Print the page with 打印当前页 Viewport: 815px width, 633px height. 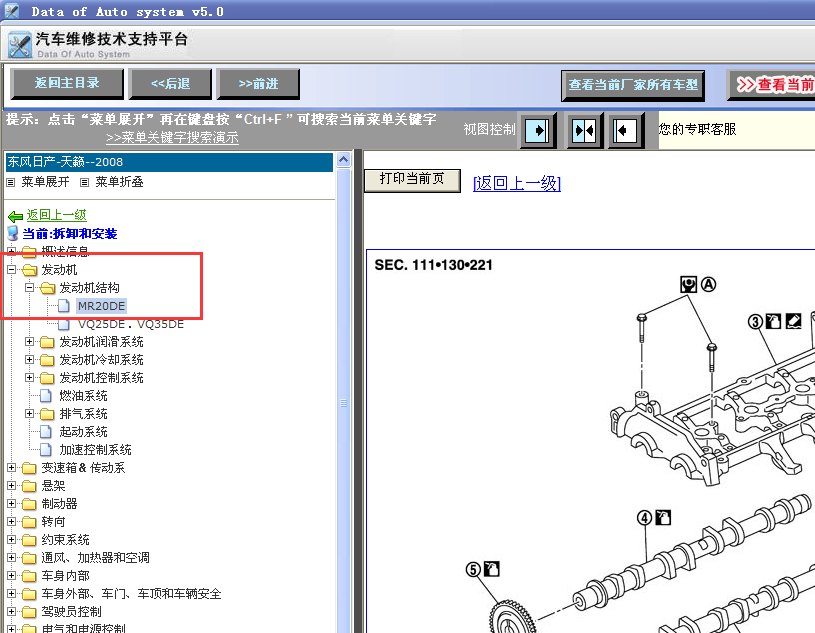(412, 180)
